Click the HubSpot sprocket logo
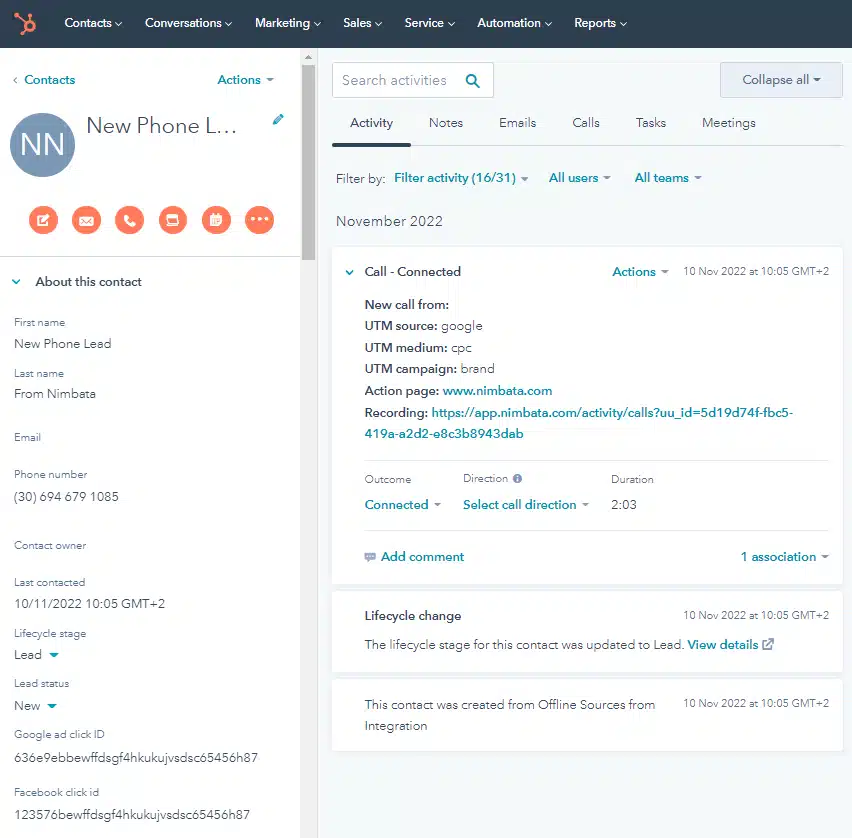Viewport: 852px width, 838px height. (x=25, y=23)
